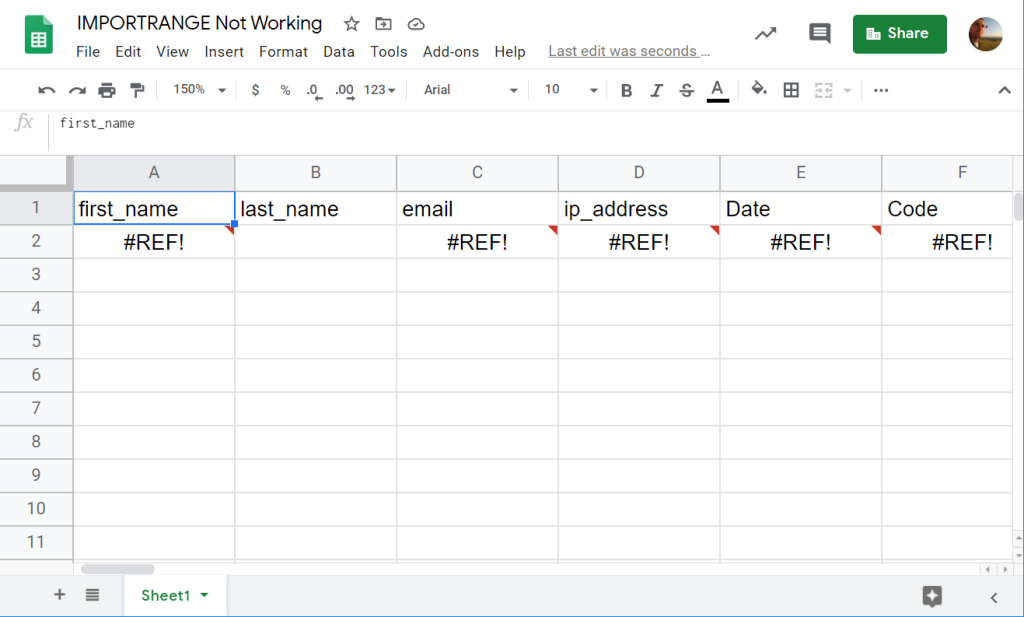The height and width of the screenshot is (617, 1024).
Task: Open the Borders menu
Action: (791, 89)
